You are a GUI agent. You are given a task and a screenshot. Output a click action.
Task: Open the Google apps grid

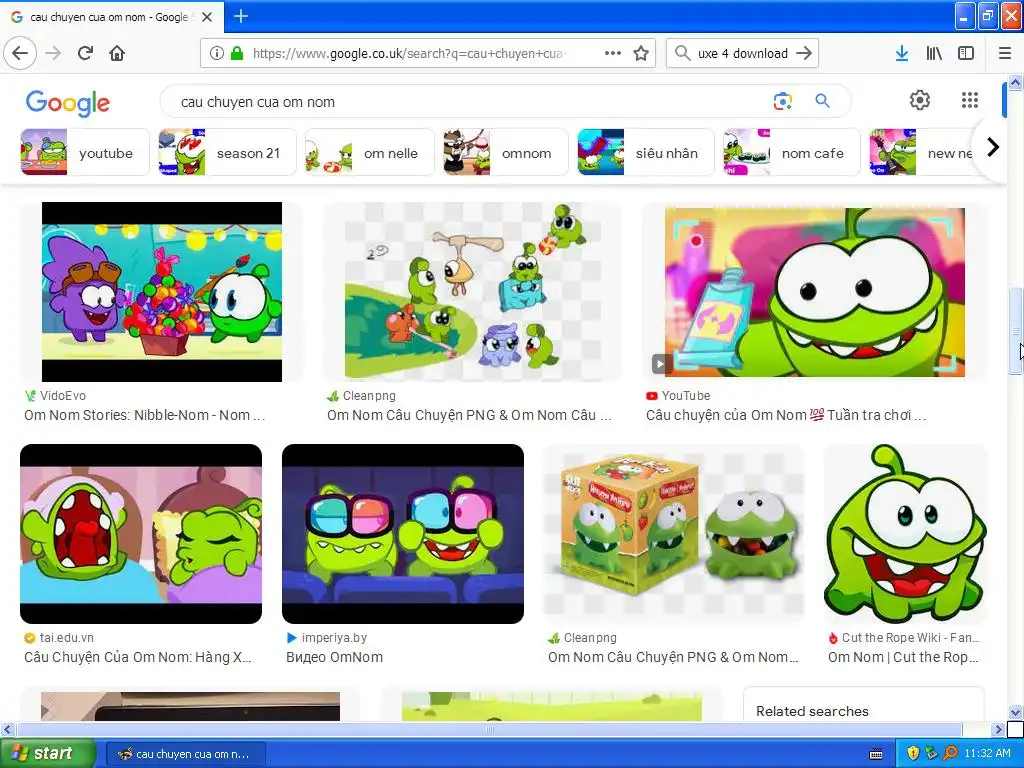970,100
